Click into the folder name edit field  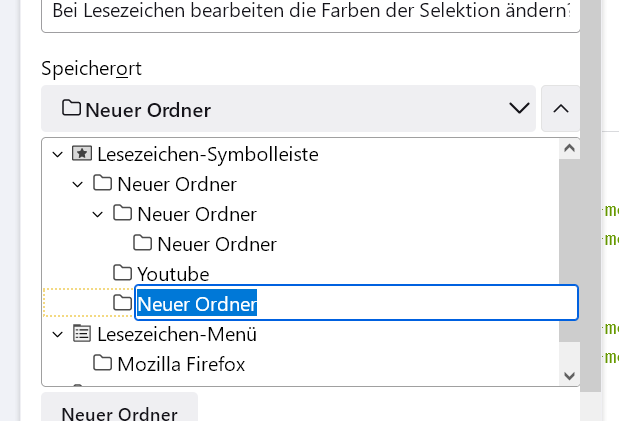point(400,303)
